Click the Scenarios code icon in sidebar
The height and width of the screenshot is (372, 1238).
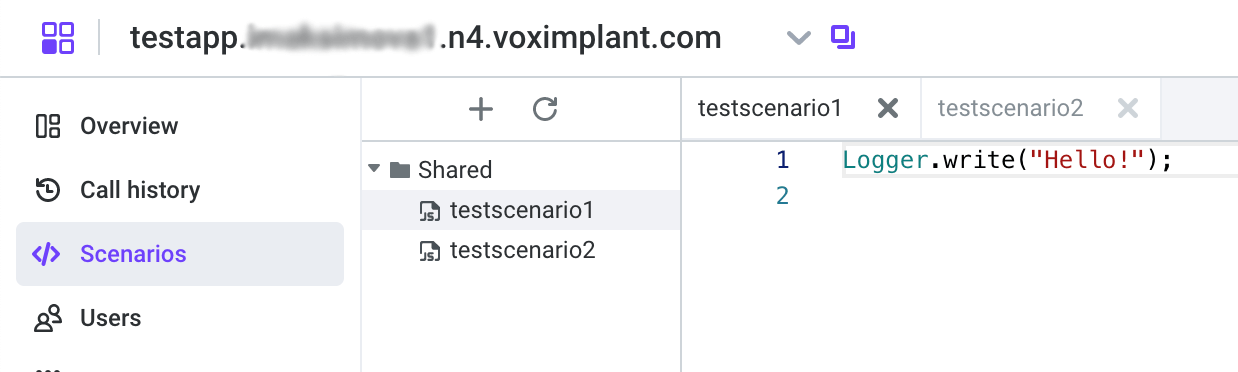click(x=46, y=254)
